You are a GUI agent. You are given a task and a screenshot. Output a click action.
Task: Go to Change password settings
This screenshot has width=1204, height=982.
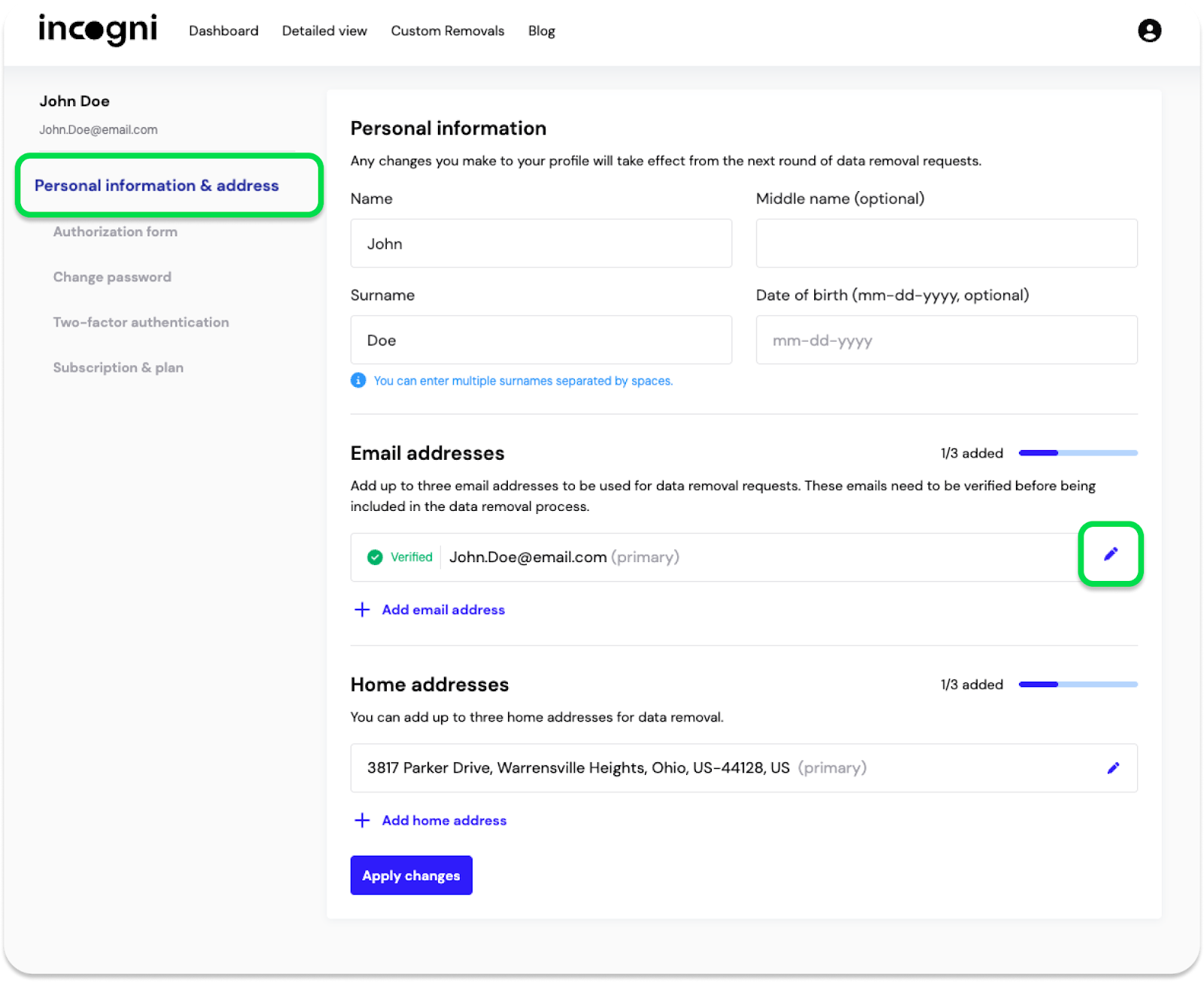112,277
